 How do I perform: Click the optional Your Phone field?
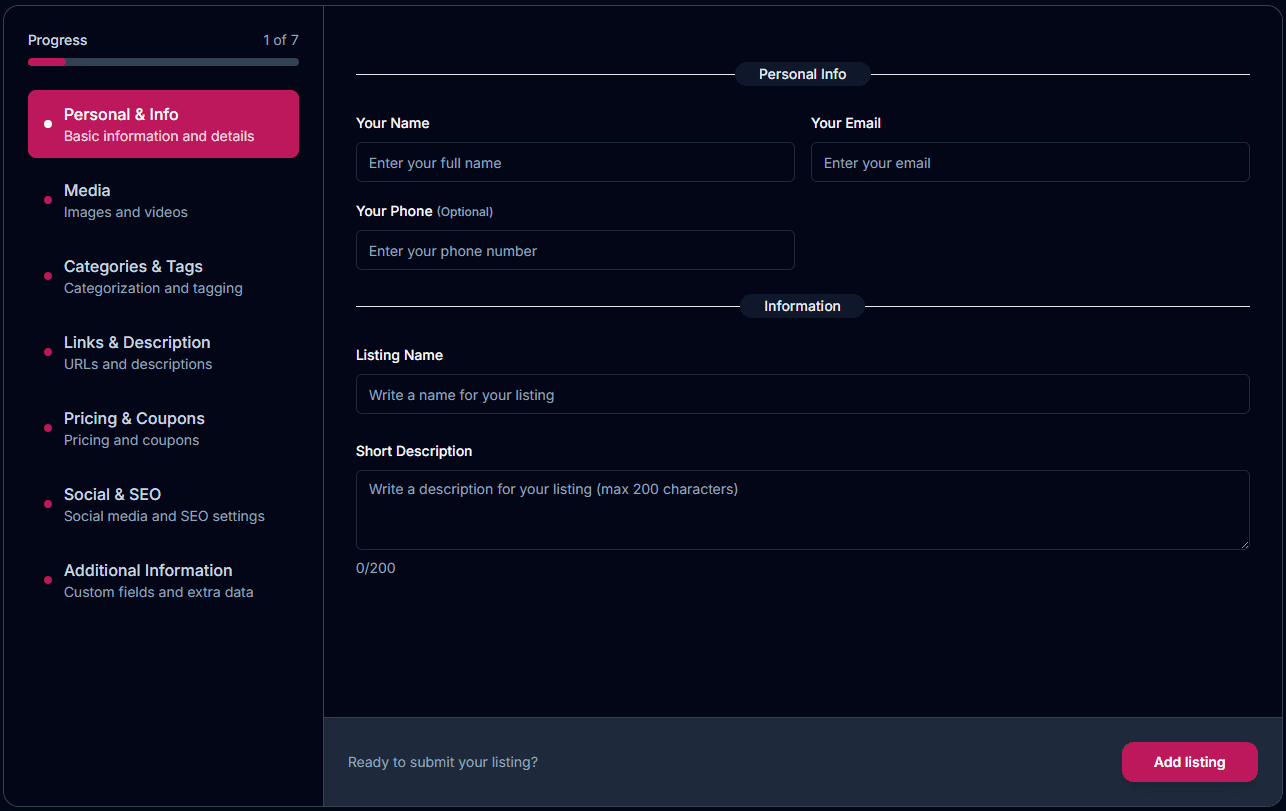tap(575, 250)
